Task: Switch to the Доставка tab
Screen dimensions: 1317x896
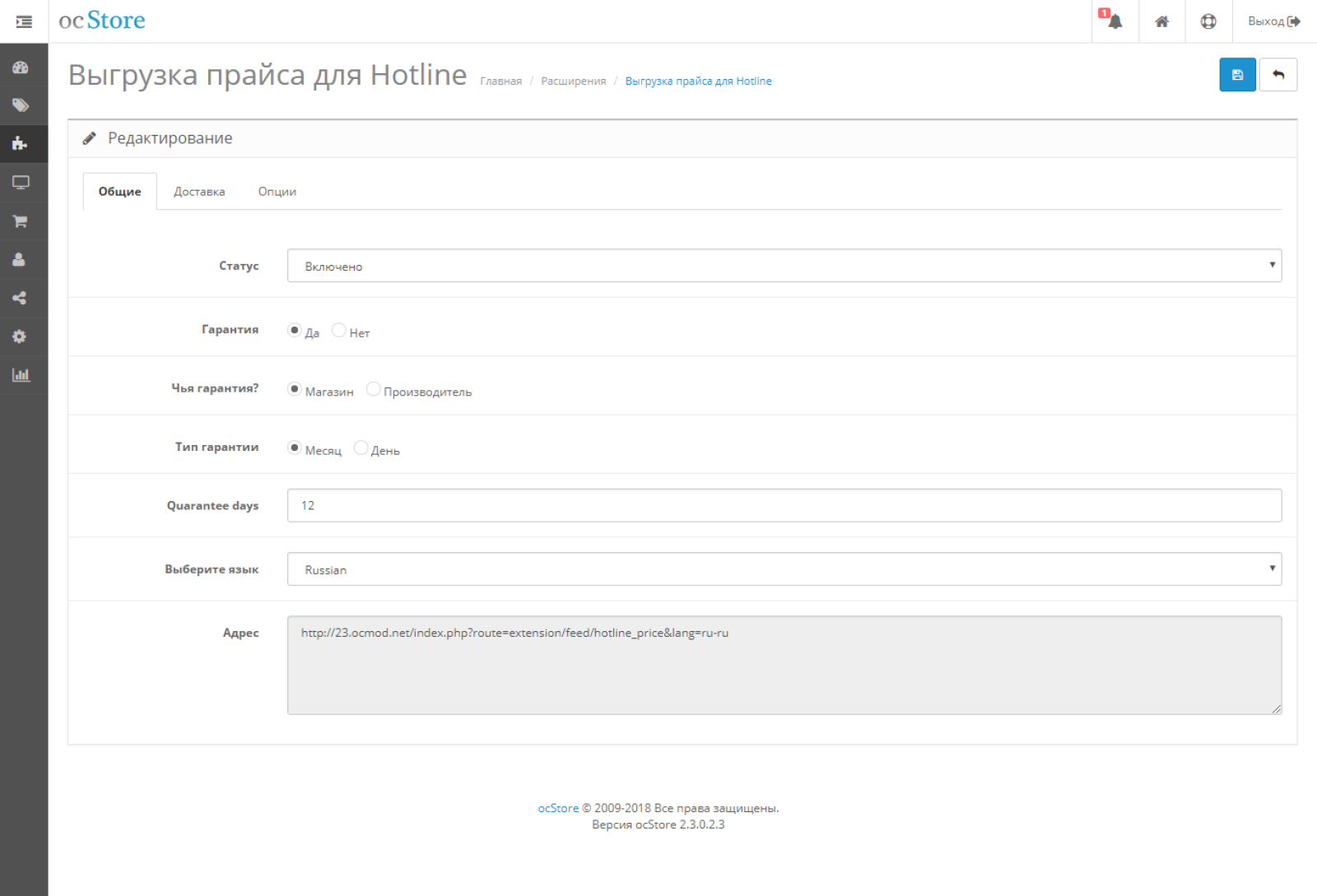Action: click(x=199, y=192)
